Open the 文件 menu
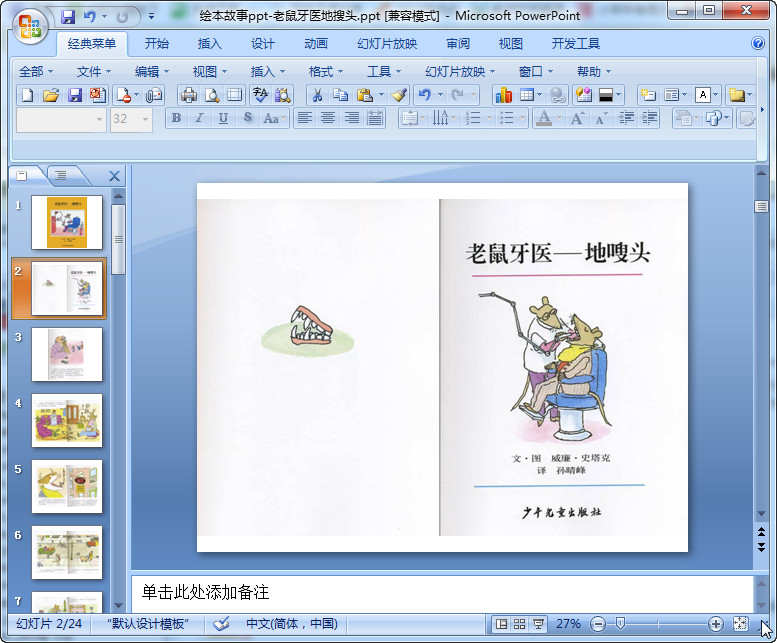 pos(94,72)
